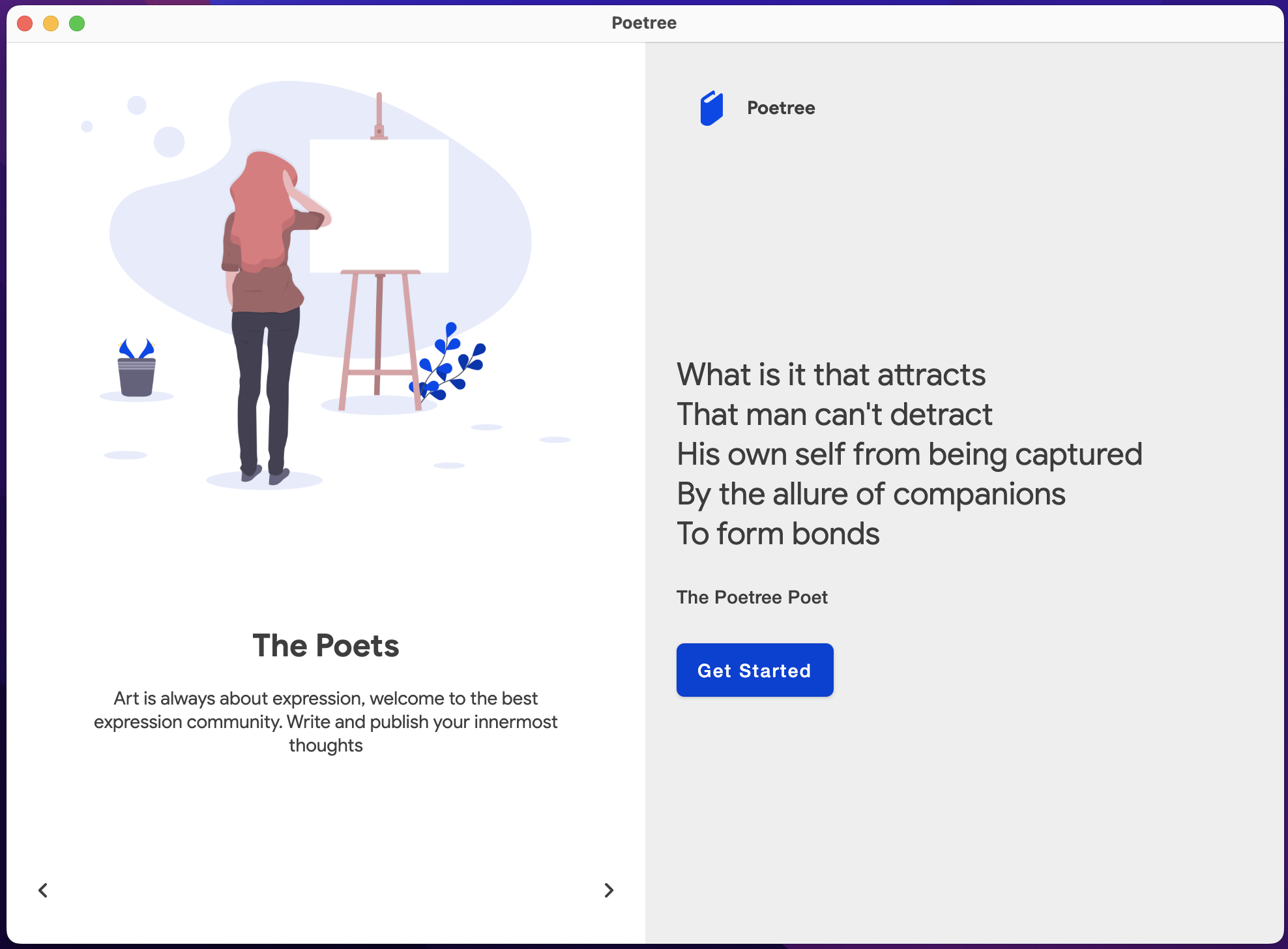Click the Poetree title in title bar
The height and width of the screenshot is (949, 1288).
pyautogui.click(x=644, y=23)
